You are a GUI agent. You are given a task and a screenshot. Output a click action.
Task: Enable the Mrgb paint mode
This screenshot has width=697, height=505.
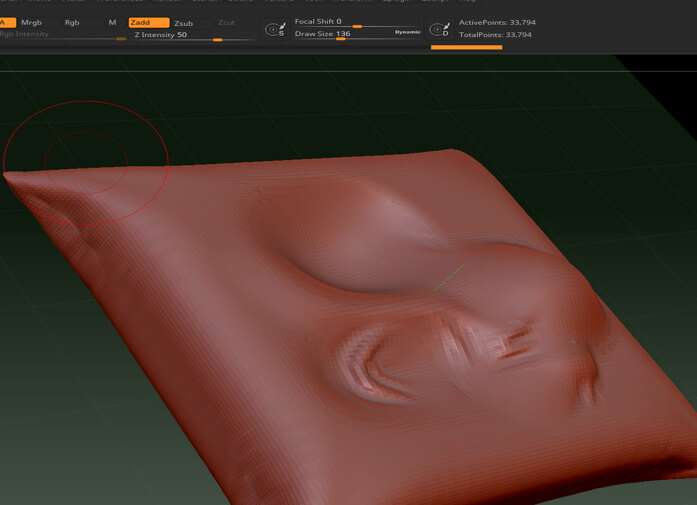point(33,22)
